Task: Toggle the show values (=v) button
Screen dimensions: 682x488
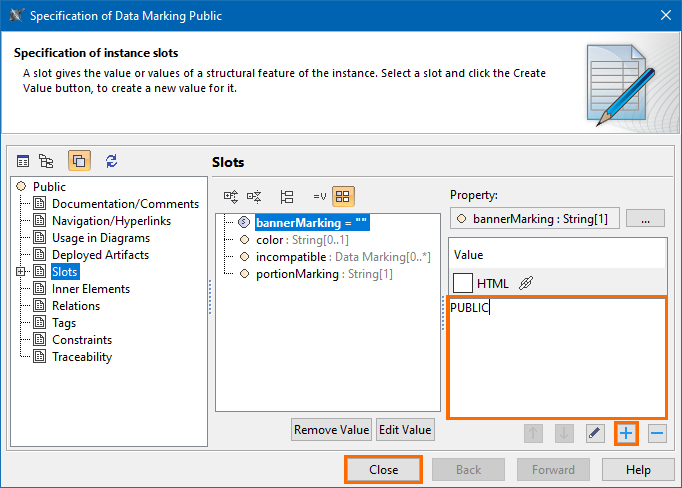Action: pyautogui.click(x=320, y=197)
